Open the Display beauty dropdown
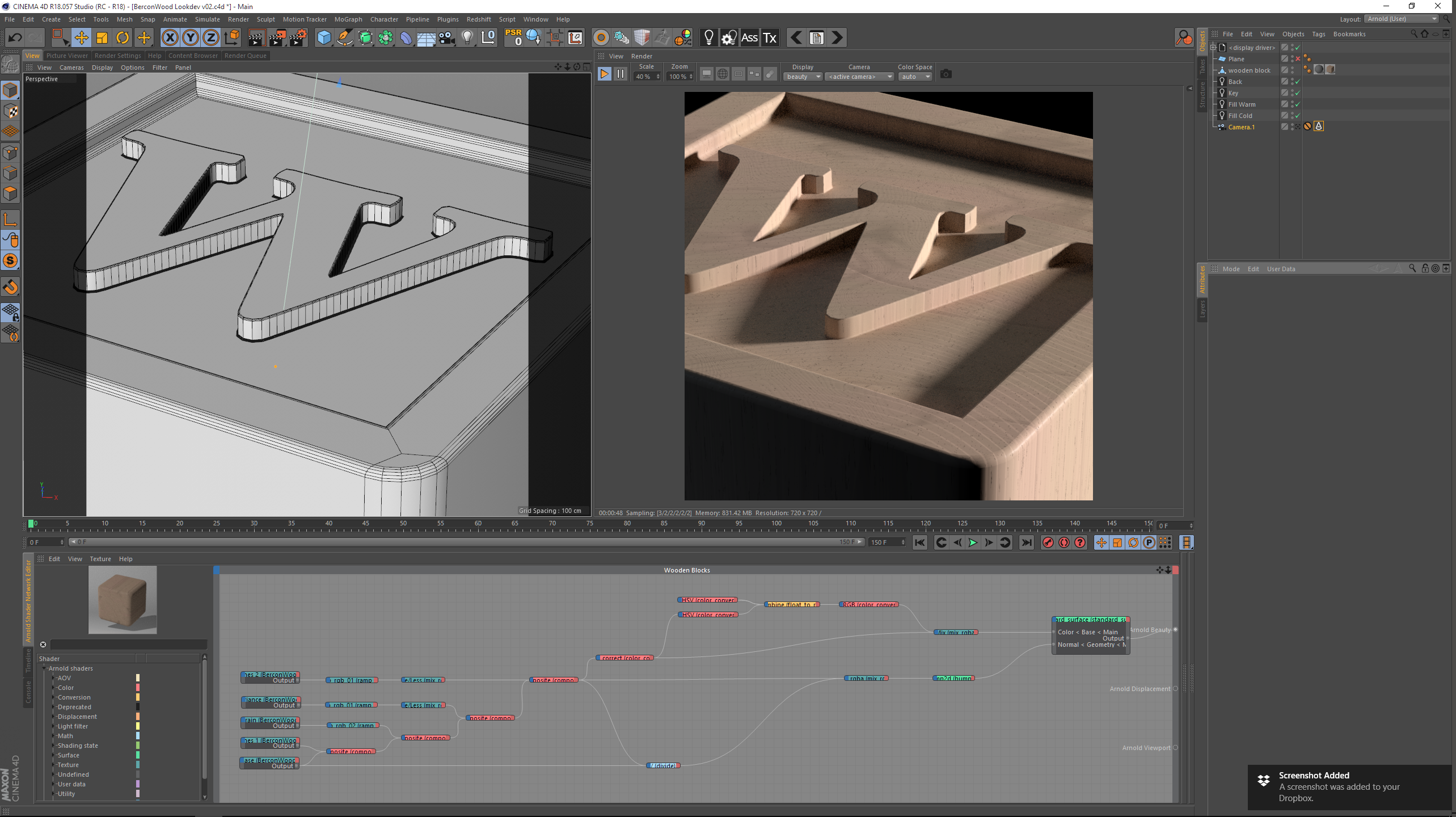The image size is (1456, 817). point(803,77)
